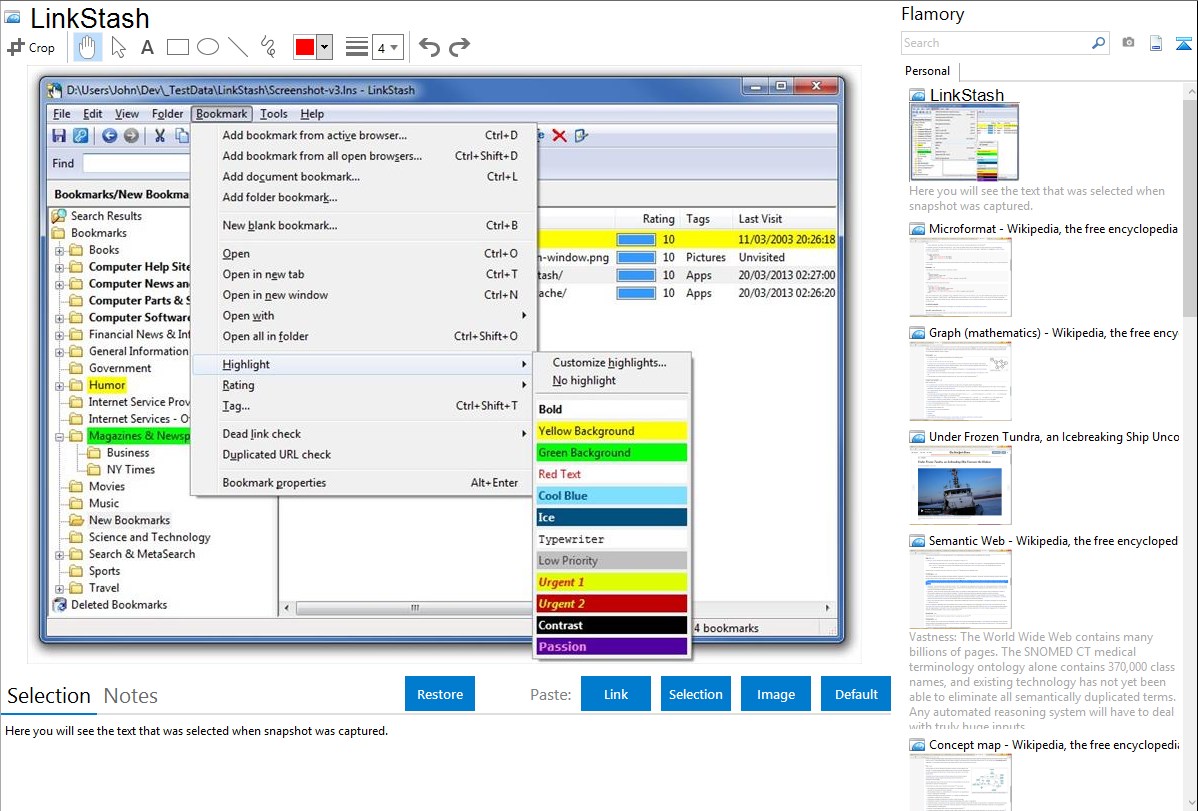
Task: Open the color picker dropdown arrow
Action: [x=324, y=47]
